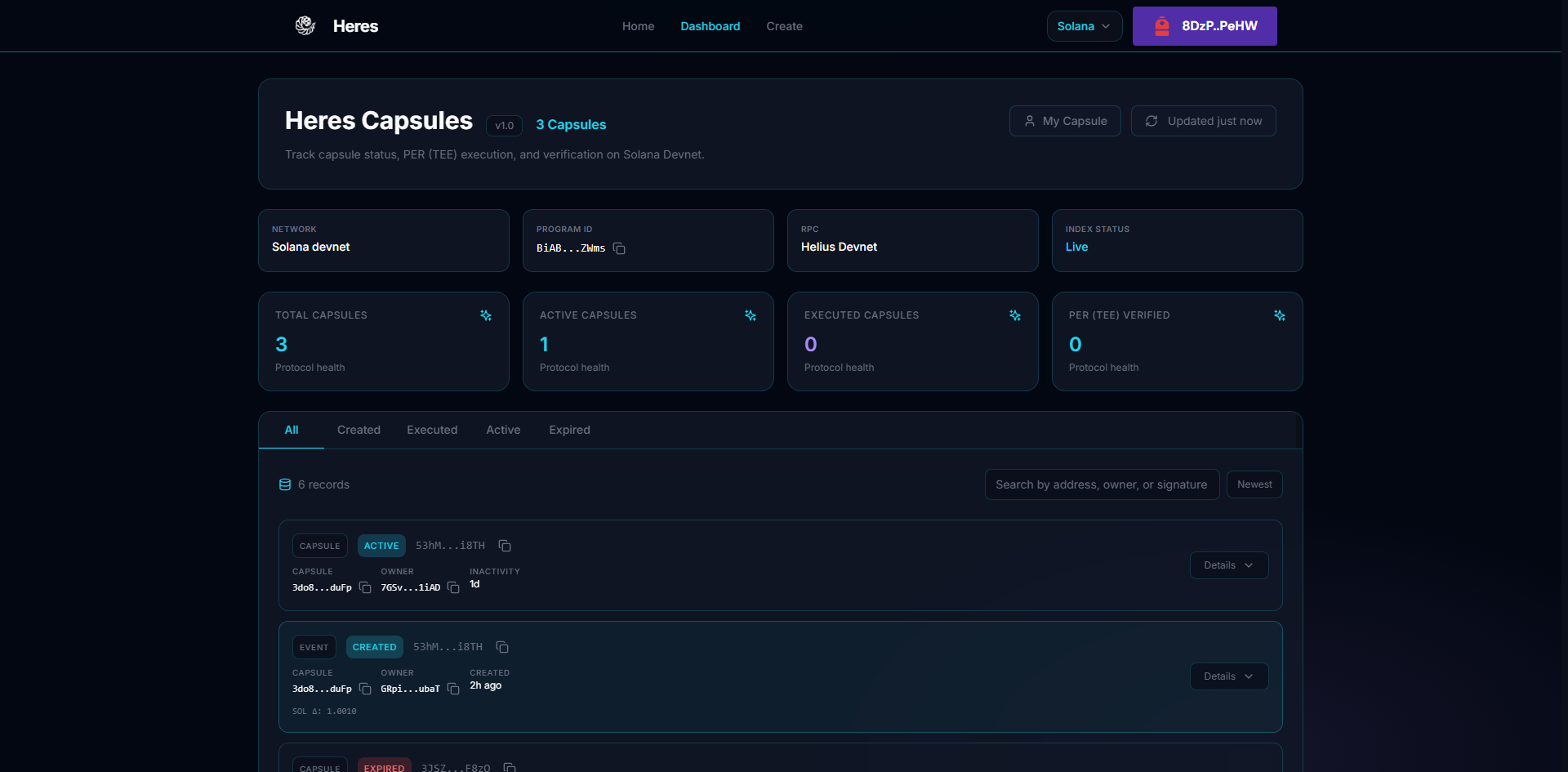
Task: Click the Helius Devnet RPC value
Action: (x=839, y=247)
